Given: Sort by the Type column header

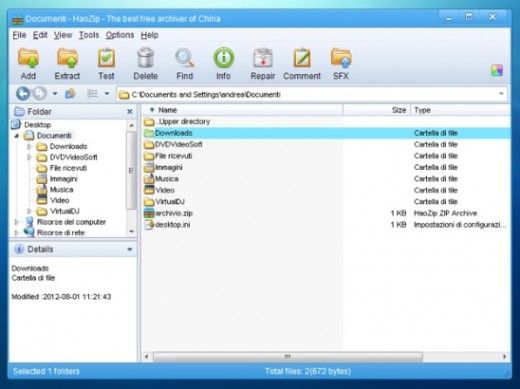Looking at the screenshot, I should tap(461, 110).
